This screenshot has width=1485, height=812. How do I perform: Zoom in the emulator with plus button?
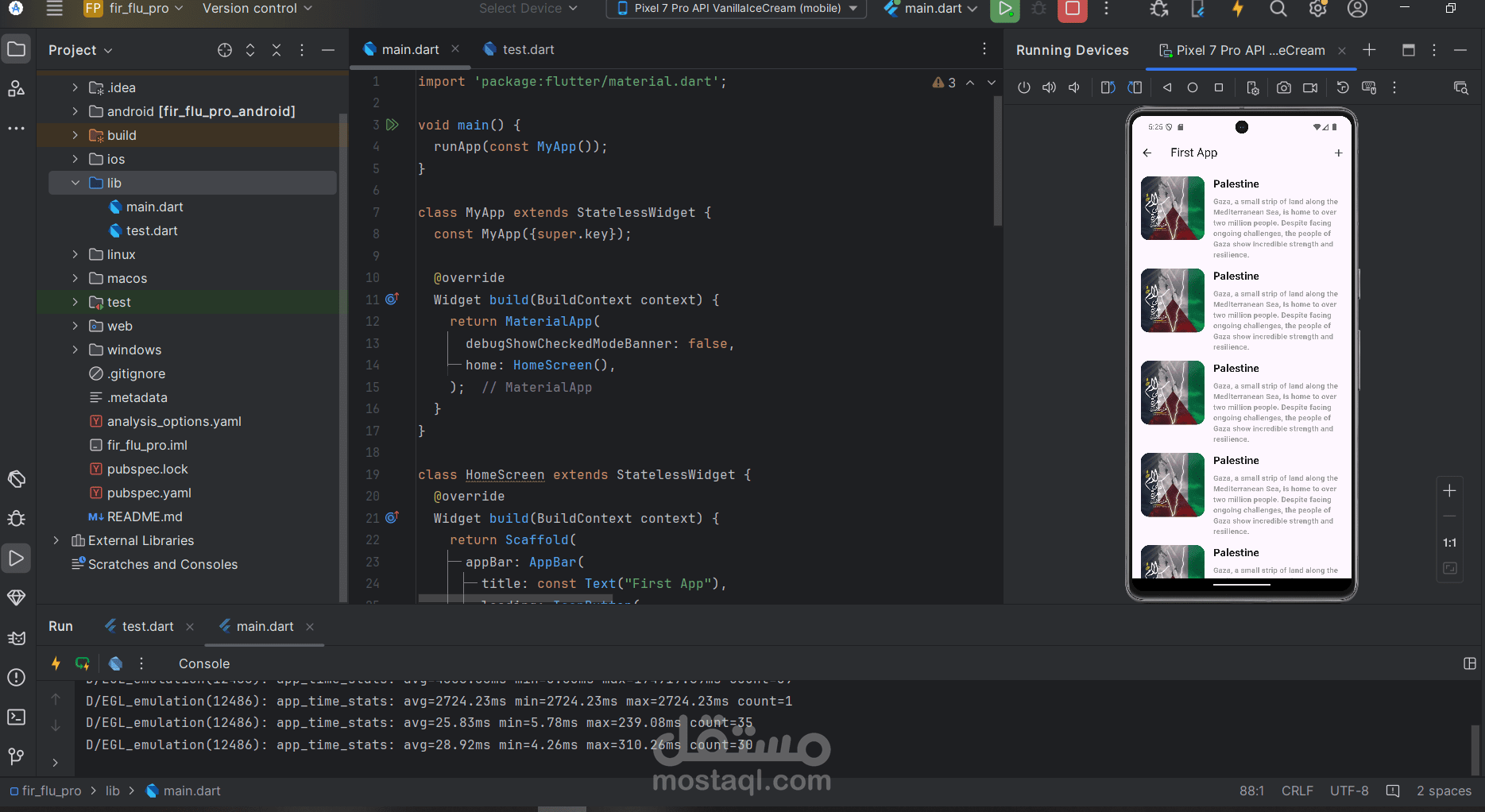(1449, 491)
